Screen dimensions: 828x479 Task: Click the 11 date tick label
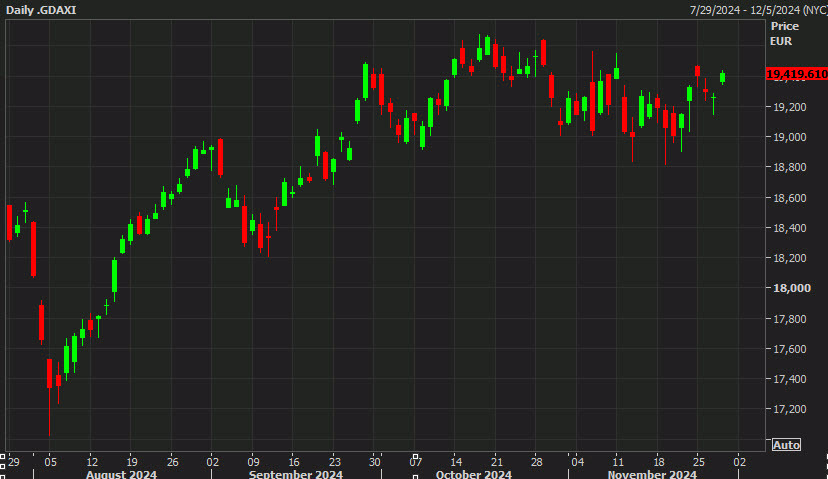[618, 462]
